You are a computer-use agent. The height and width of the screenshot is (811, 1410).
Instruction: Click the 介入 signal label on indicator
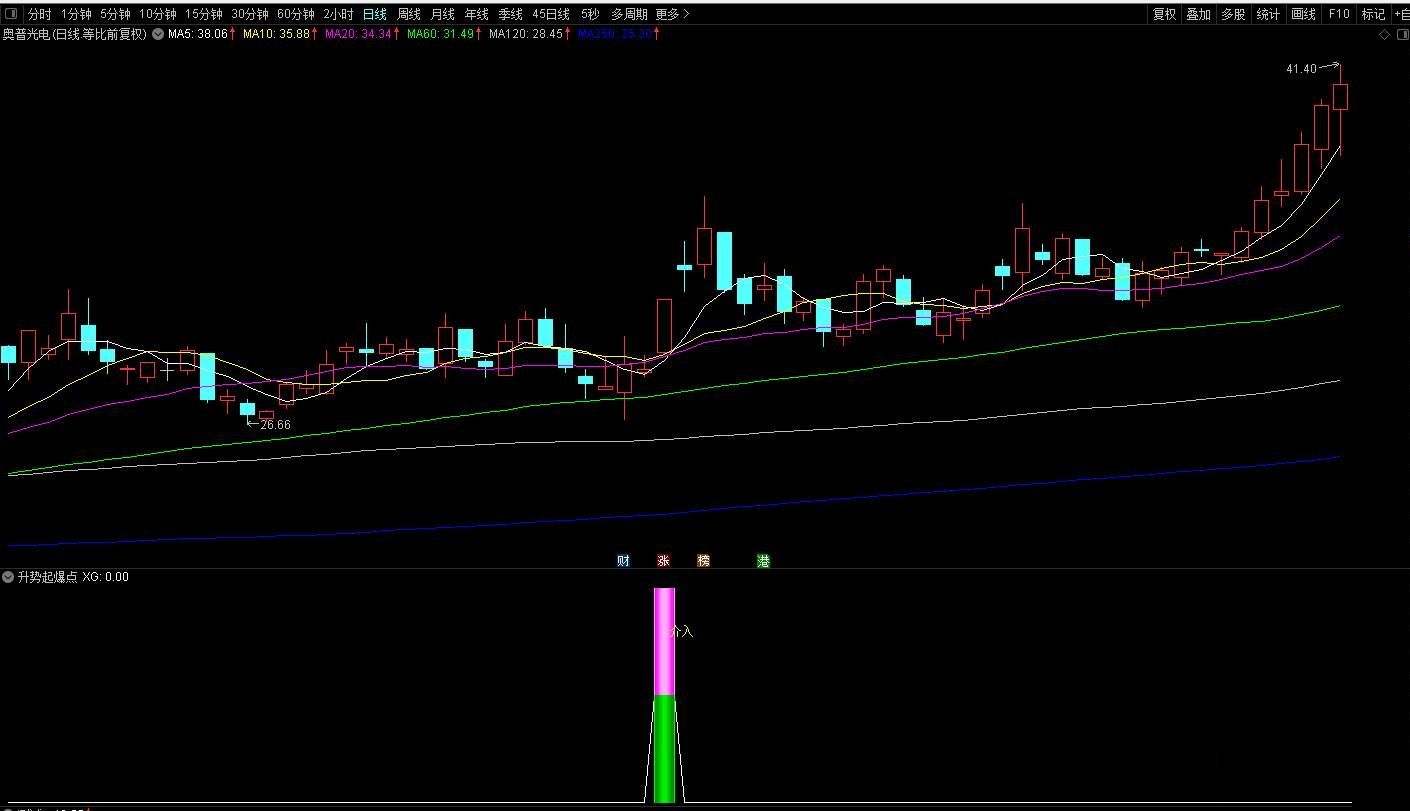pyautogui.click(x=682, y=632)
